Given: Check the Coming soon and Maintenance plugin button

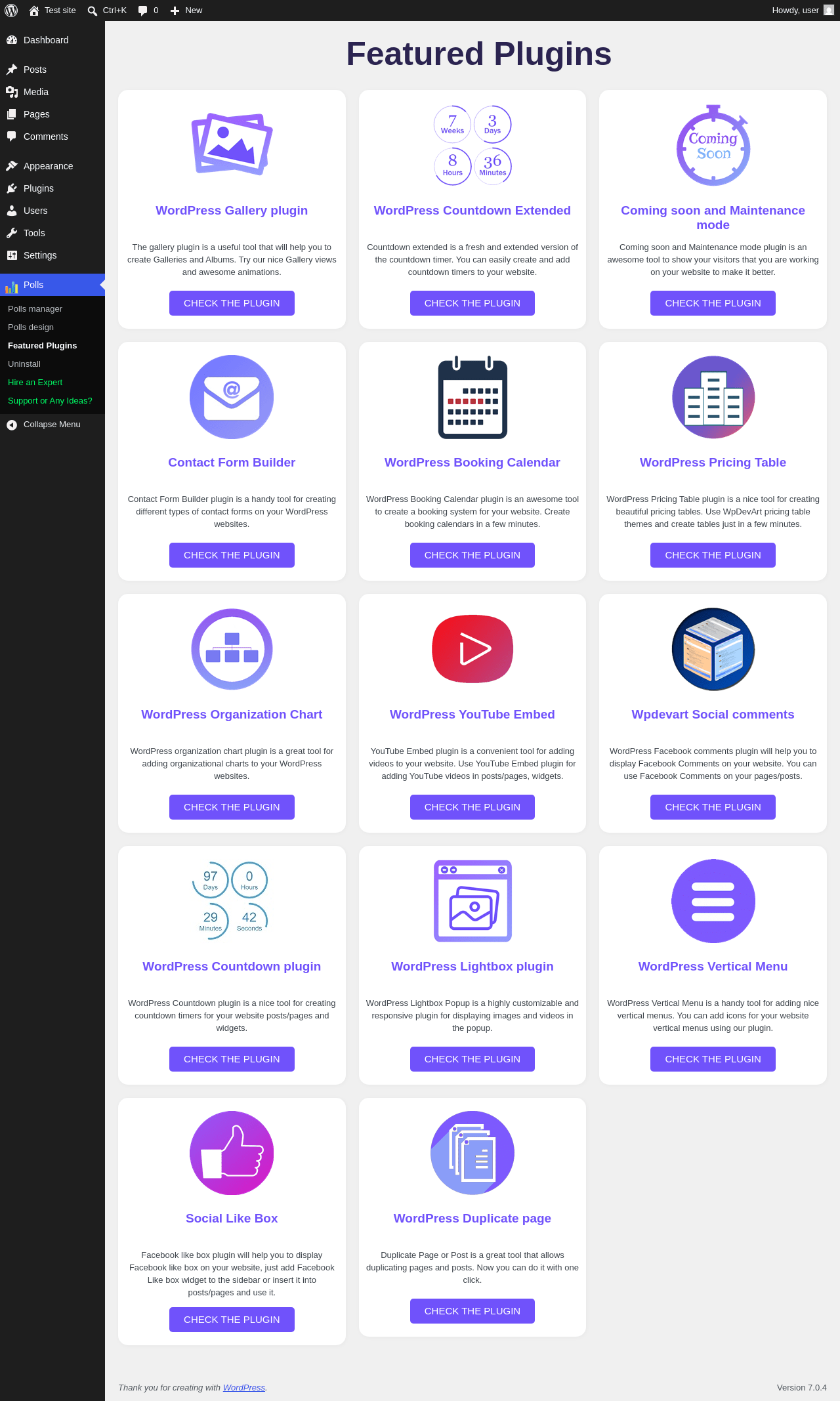Looking at the screenshot, I should pyautogui.click(x=713, y=303).
